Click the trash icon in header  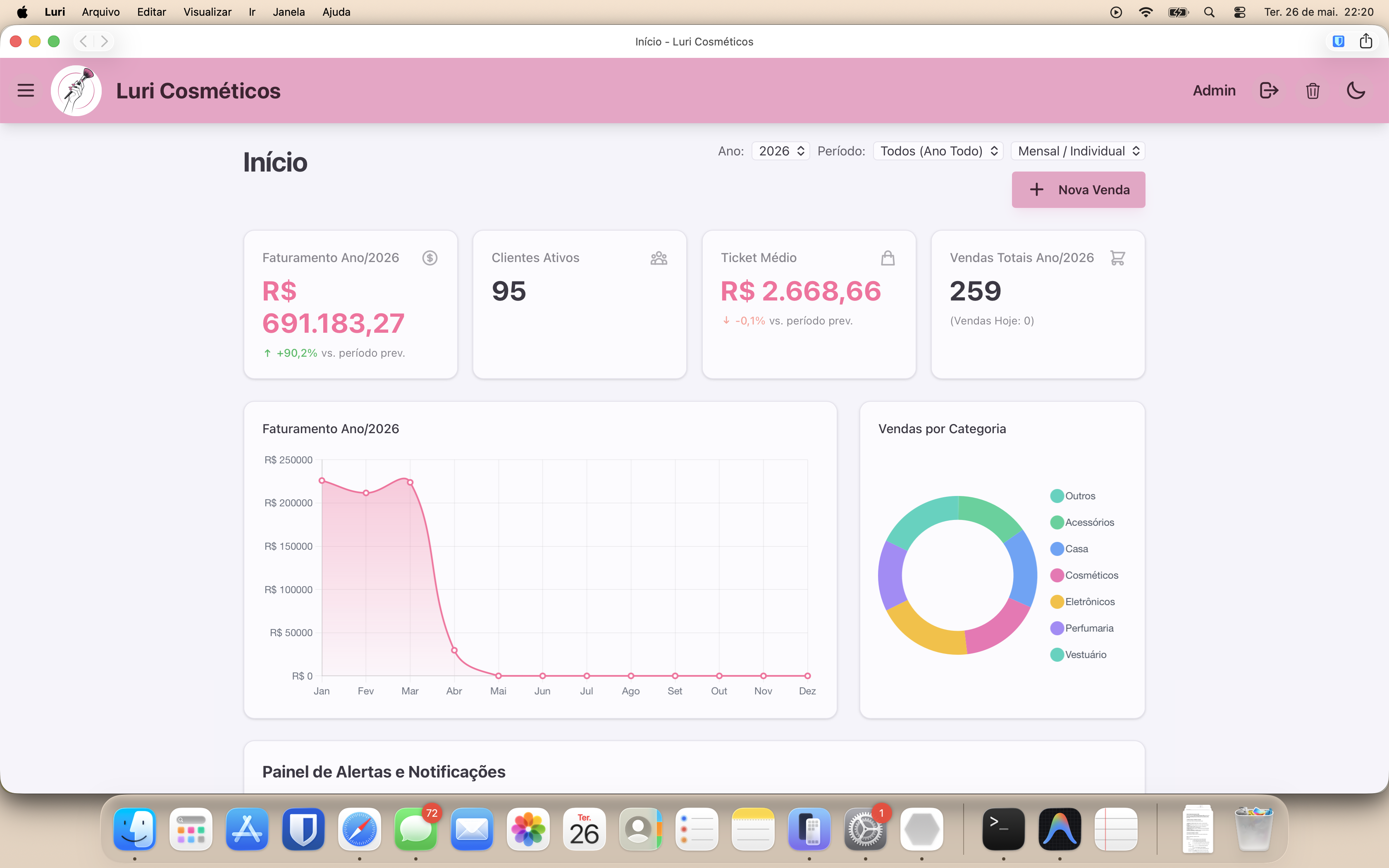click(x=1313, y=91)
